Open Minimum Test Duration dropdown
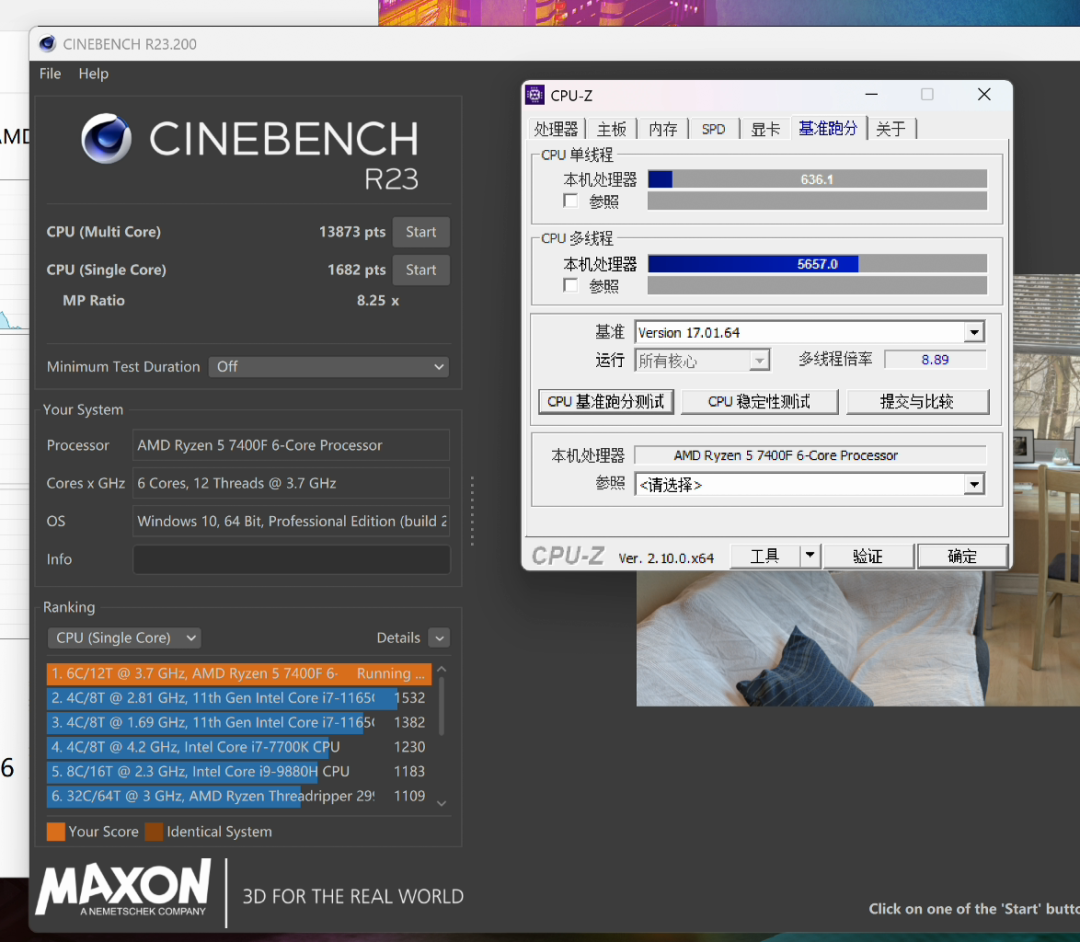Screen dimensions: 1080x942 point(329,367)
